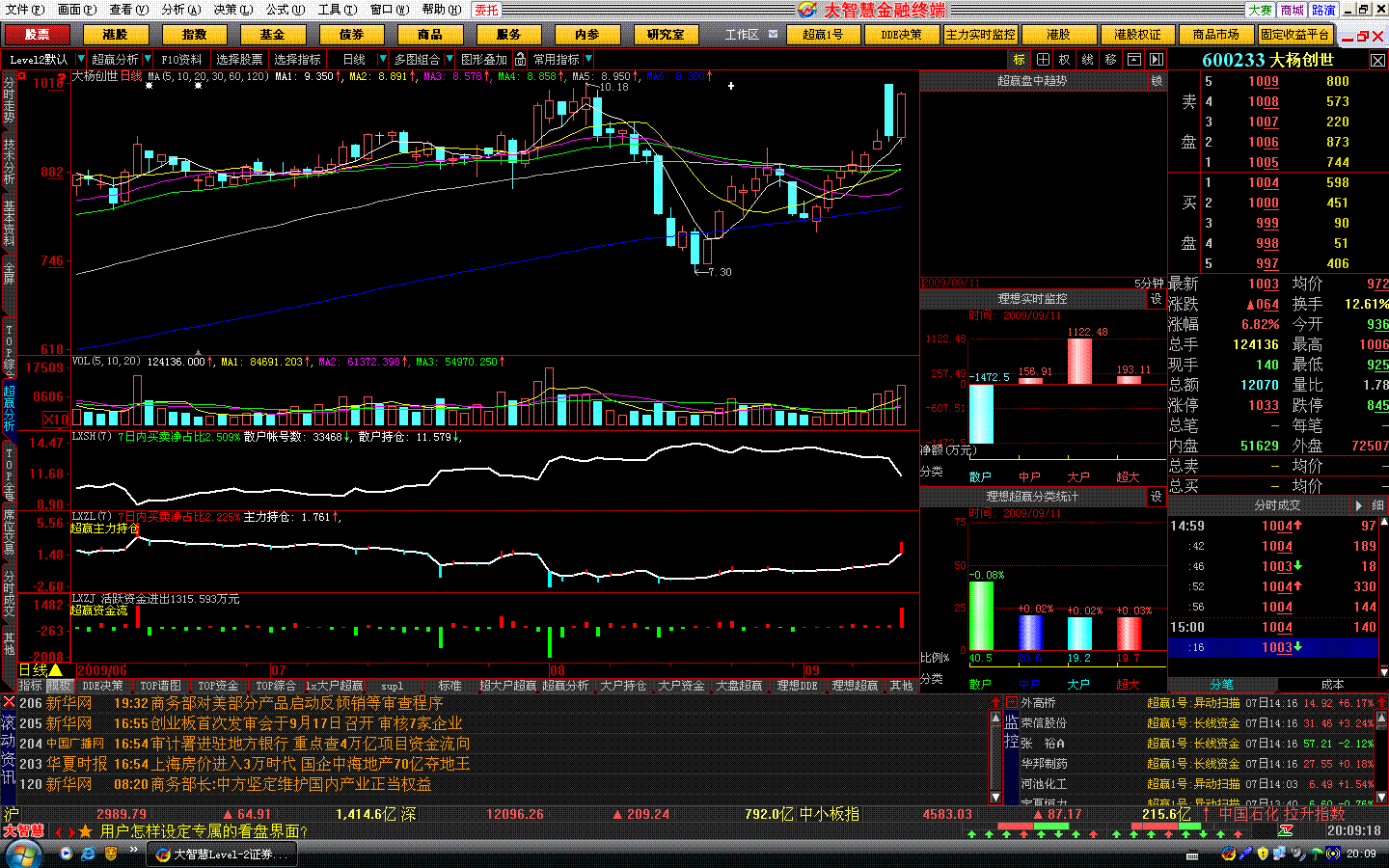The width and height of the screenshot is (1389, 868).
Task: Select the 大户持仓 bottom indicator tab
Action: point(623,686)
